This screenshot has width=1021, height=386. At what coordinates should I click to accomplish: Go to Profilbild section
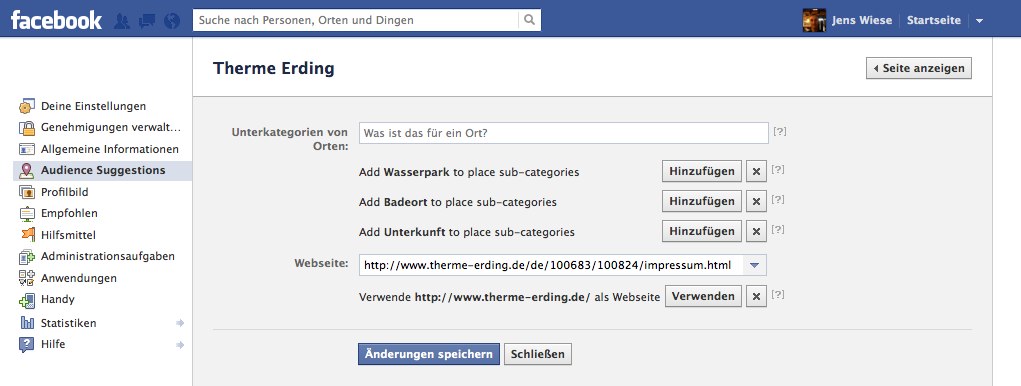(x=64, y=192)
